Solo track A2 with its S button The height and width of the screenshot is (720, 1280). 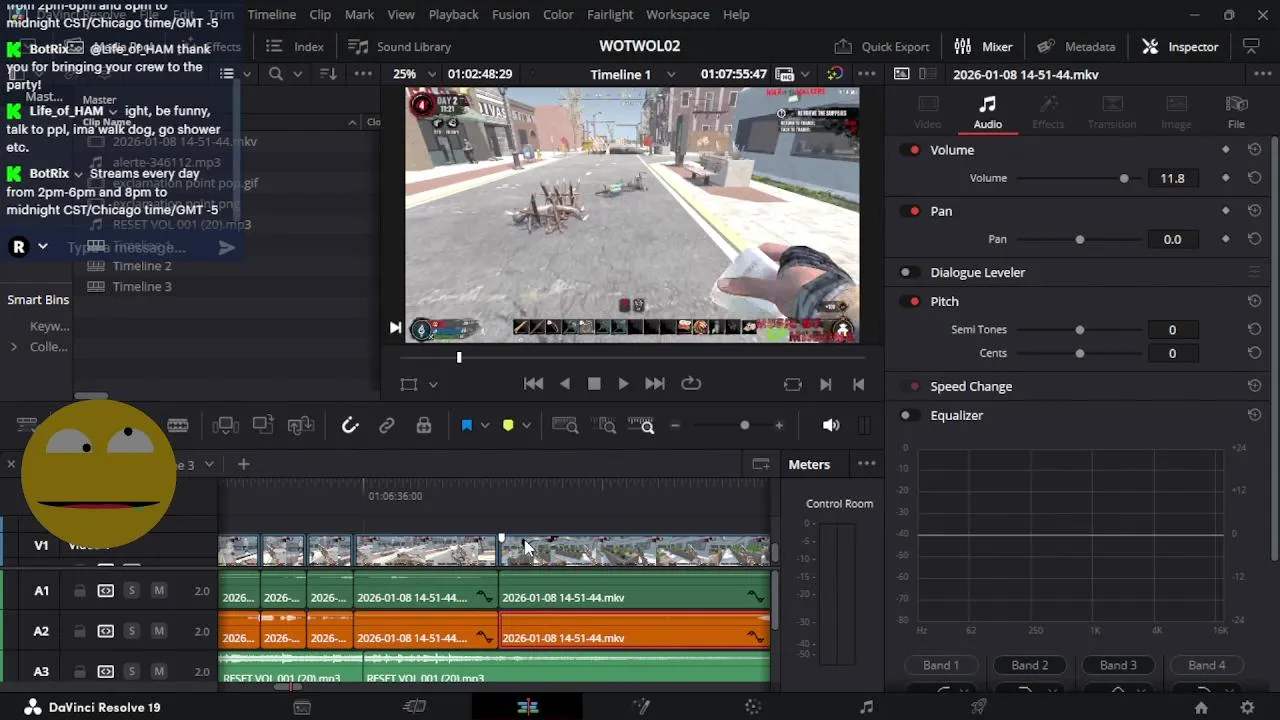coord(131,631)
